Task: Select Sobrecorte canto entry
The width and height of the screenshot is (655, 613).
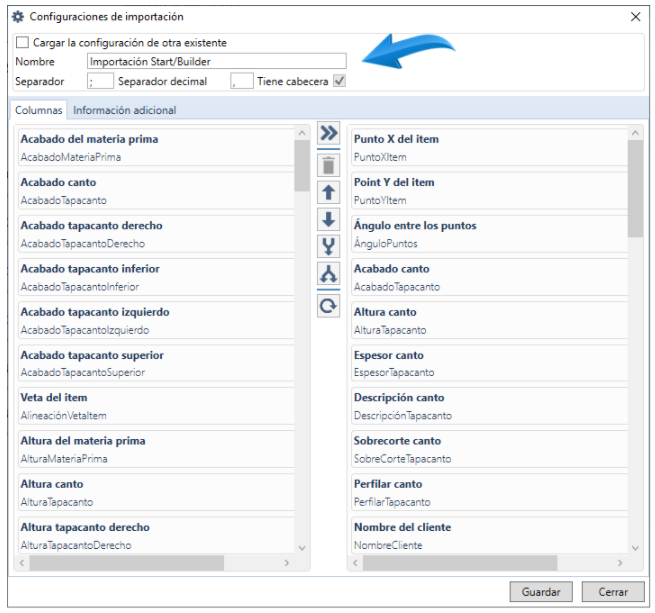Action: (x=490, y=449)
